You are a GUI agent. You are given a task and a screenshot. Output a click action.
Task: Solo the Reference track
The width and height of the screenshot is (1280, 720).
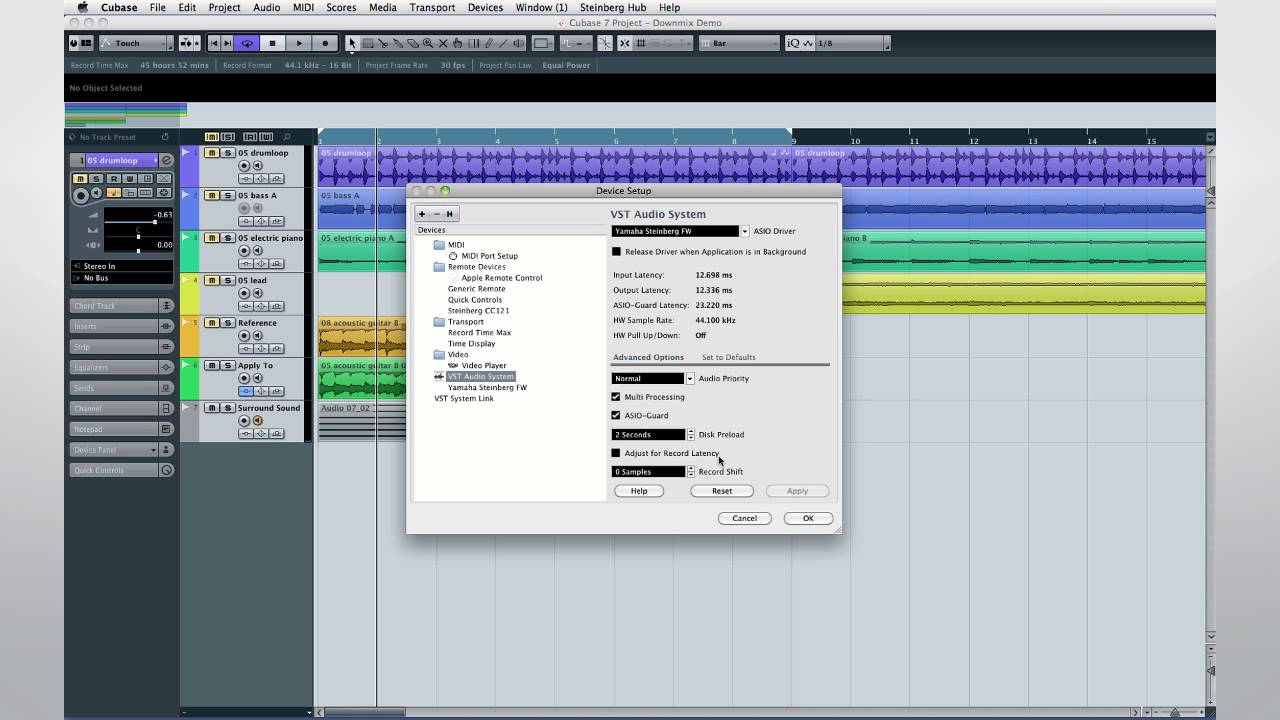[227, 323]
